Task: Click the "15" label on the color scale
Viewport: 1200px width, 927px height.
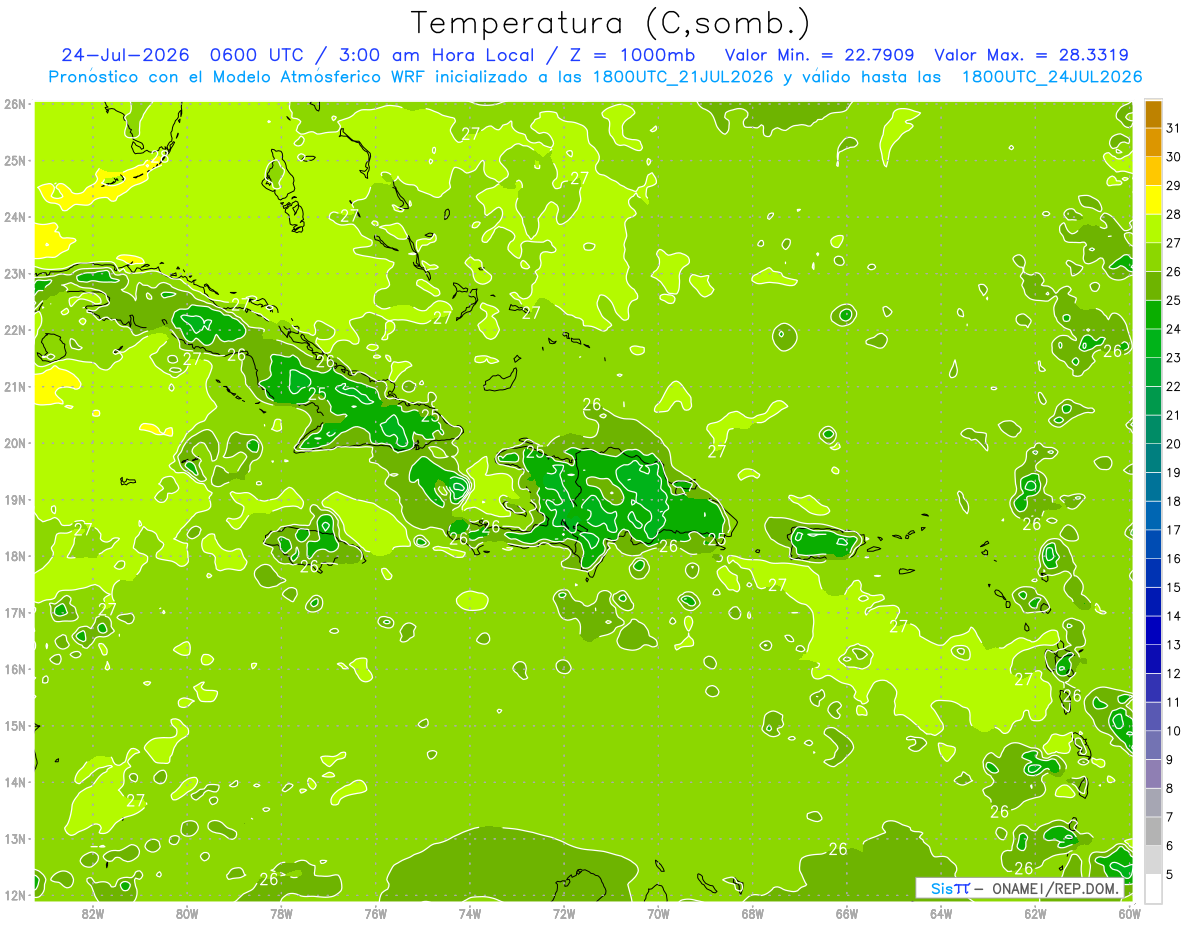Action: pyautogui.click(x=1174, y=587)
